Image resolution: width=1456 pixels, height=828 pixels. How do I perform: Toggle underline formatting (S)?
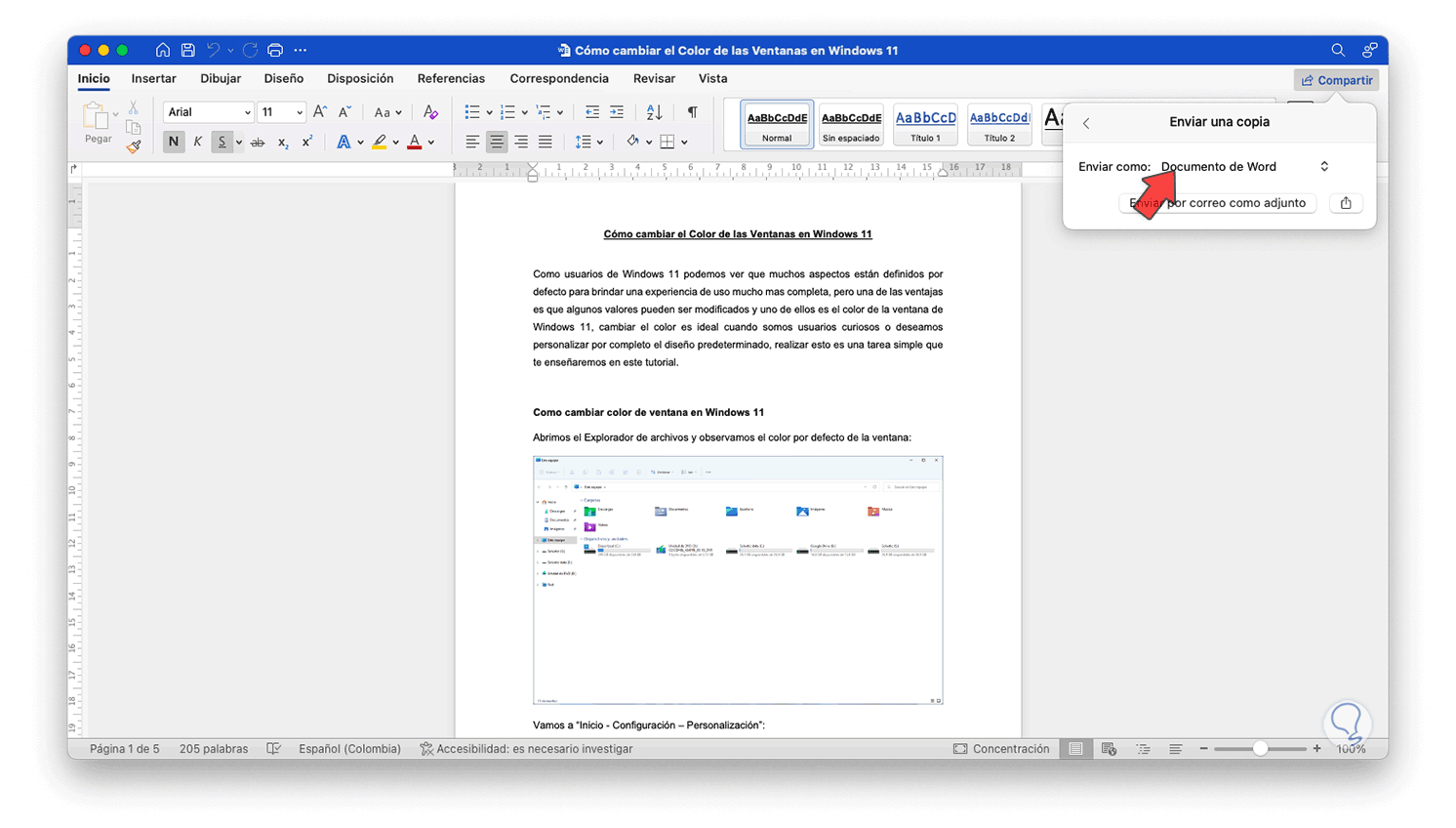(x=222, y=142)
